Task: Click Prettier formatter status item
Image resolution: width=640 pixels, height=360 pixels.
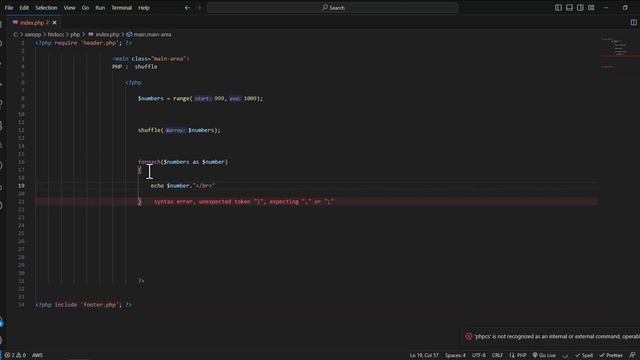Action: [611, 355]
